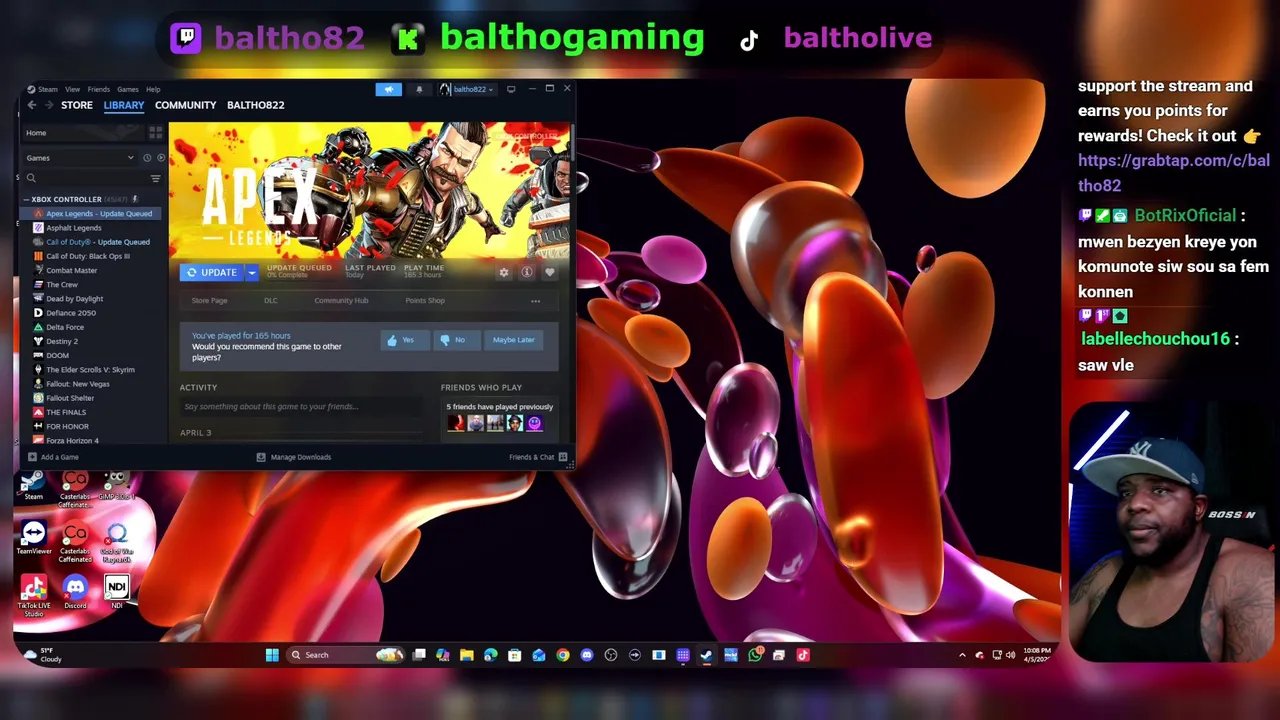Open the Help menu
This screenshot has width=1280, height=720.
153,89
